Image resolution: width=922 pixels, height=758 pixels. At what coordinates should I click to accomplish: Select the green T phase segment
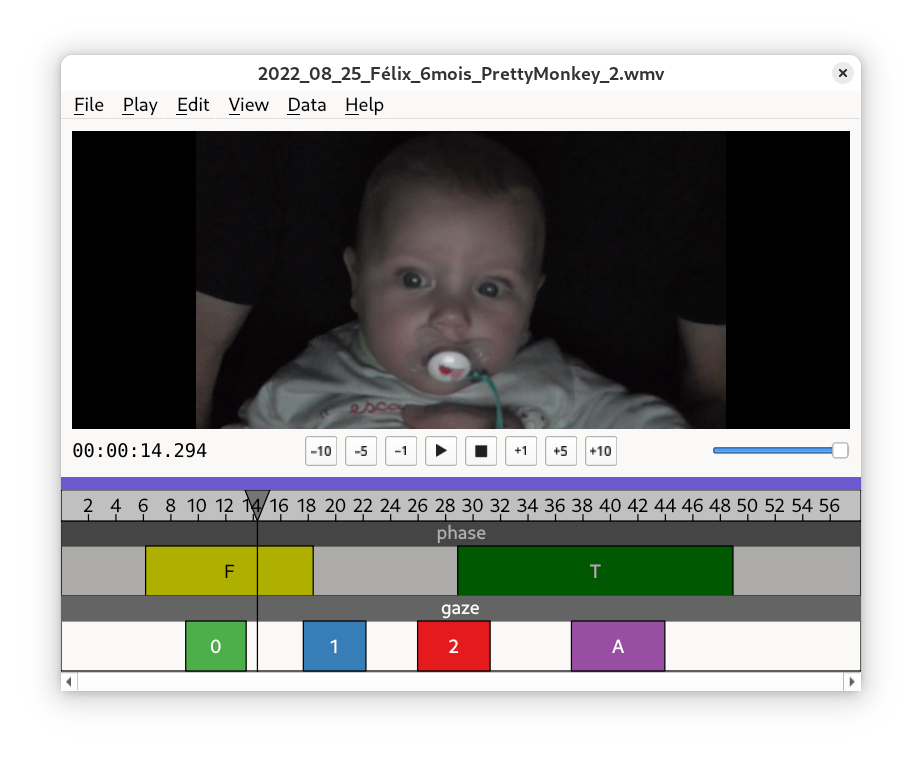tap(595, 571)
